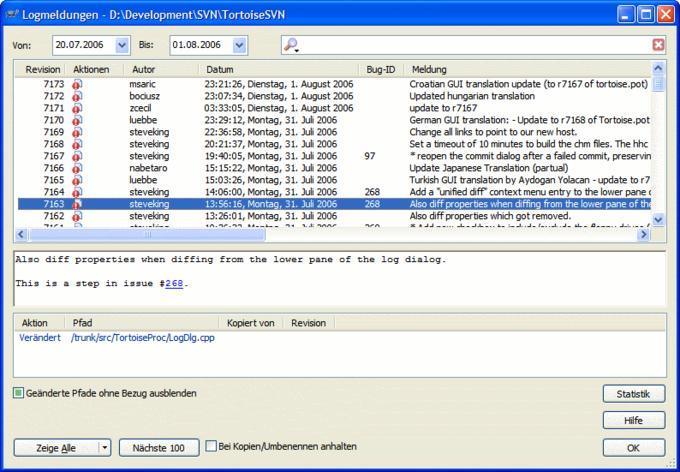
Task: Click the 'Verändert' action entry
Action: [x=40, y=338]
